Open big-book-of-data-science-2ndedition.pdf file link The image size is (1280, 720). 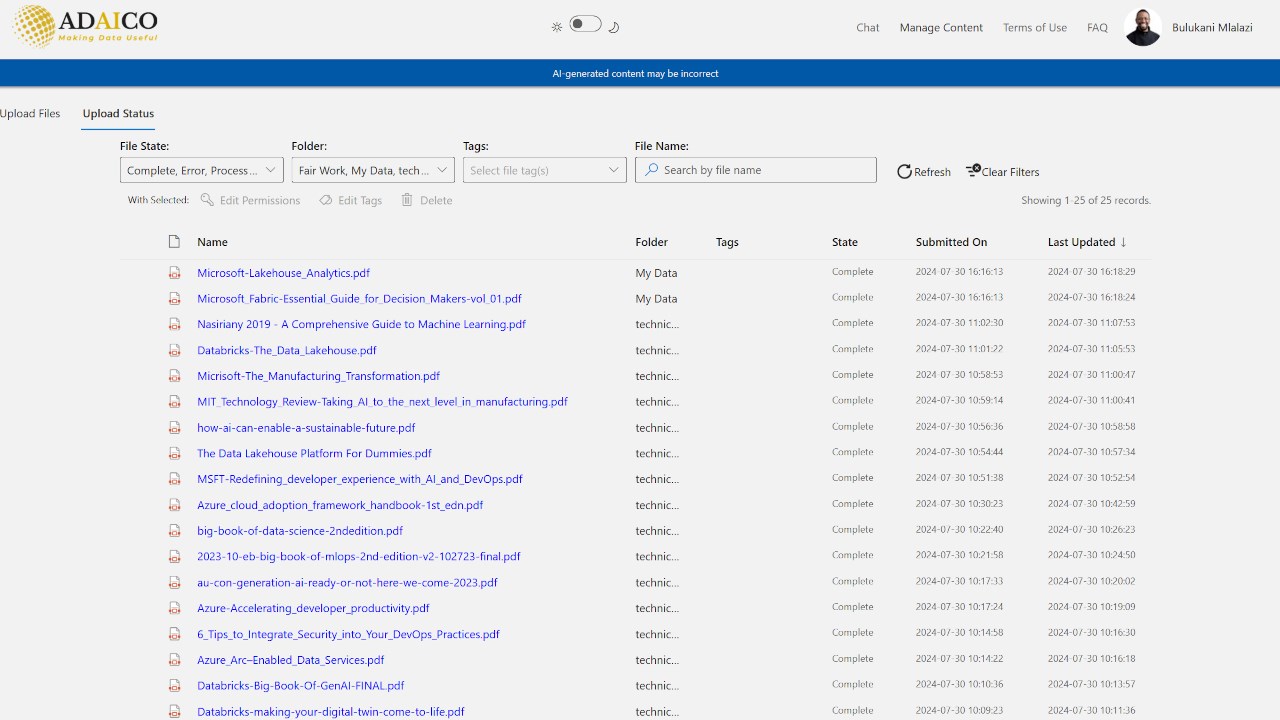coord(300,531)
